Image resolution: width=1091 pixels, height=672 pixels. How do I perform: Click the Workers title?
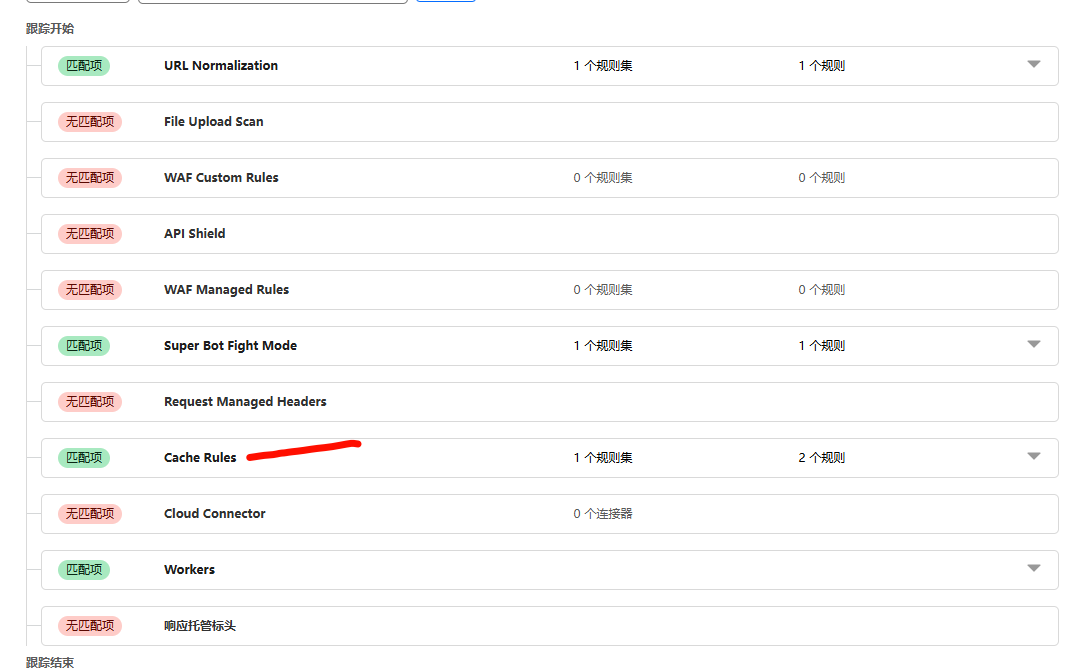[x=189, y=570]
